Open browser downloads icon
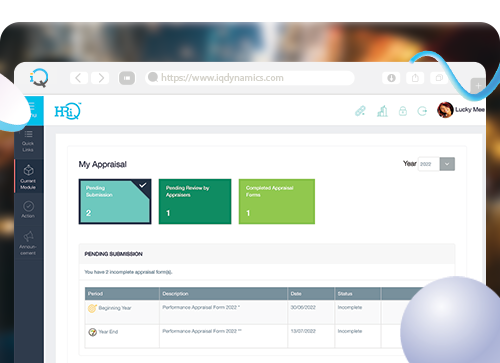 click(x=391, y=78)
